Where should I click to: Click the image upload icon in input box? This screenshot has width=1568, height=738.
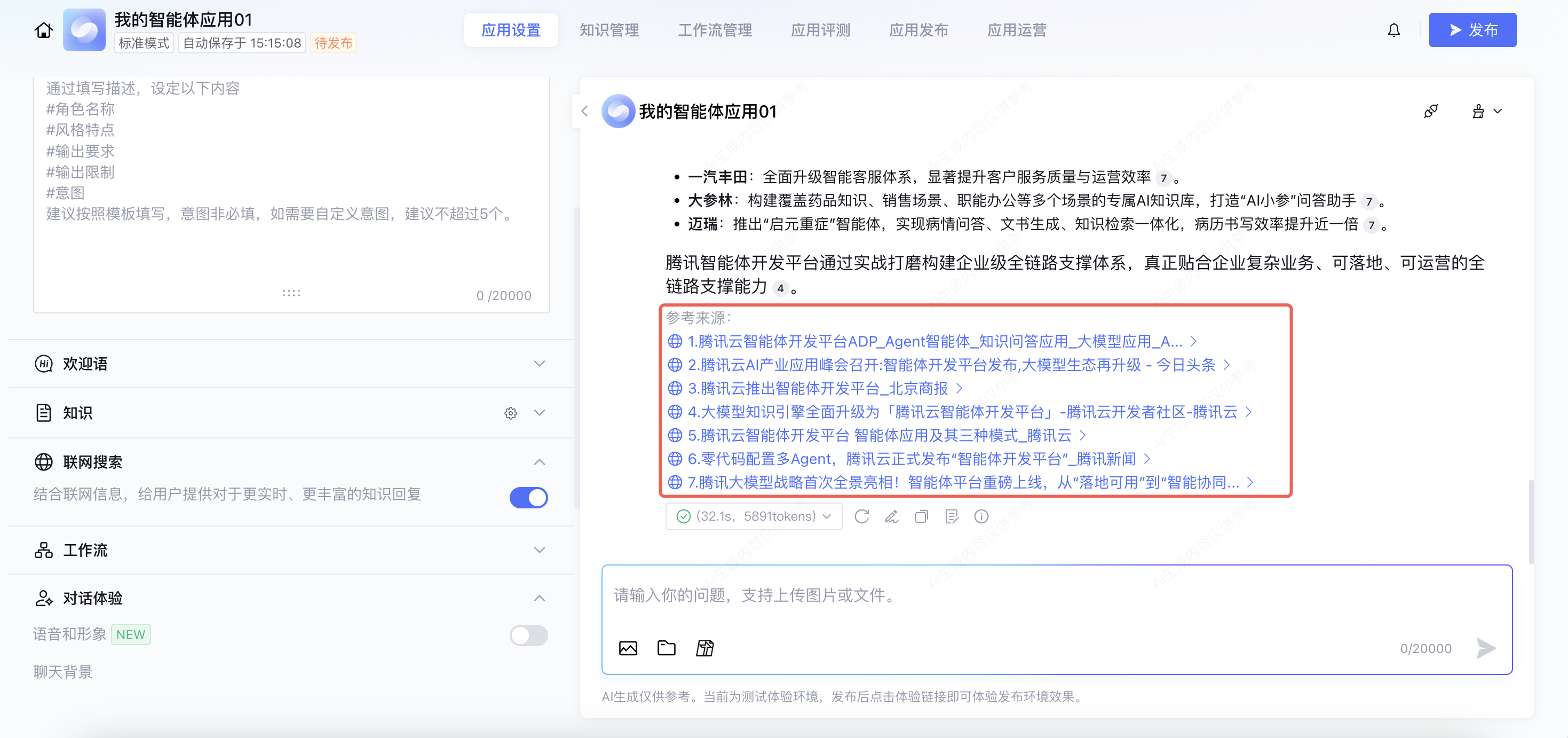628,648
